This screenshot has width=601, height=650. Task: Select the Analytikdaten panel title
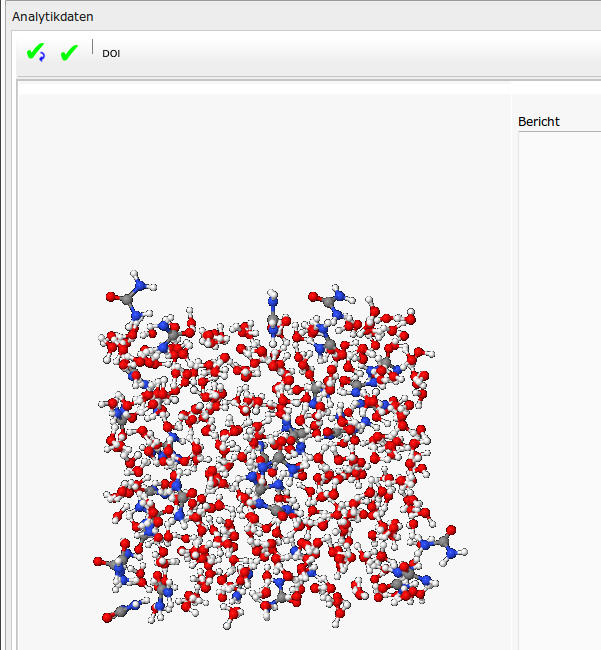(x=53, y=16)
